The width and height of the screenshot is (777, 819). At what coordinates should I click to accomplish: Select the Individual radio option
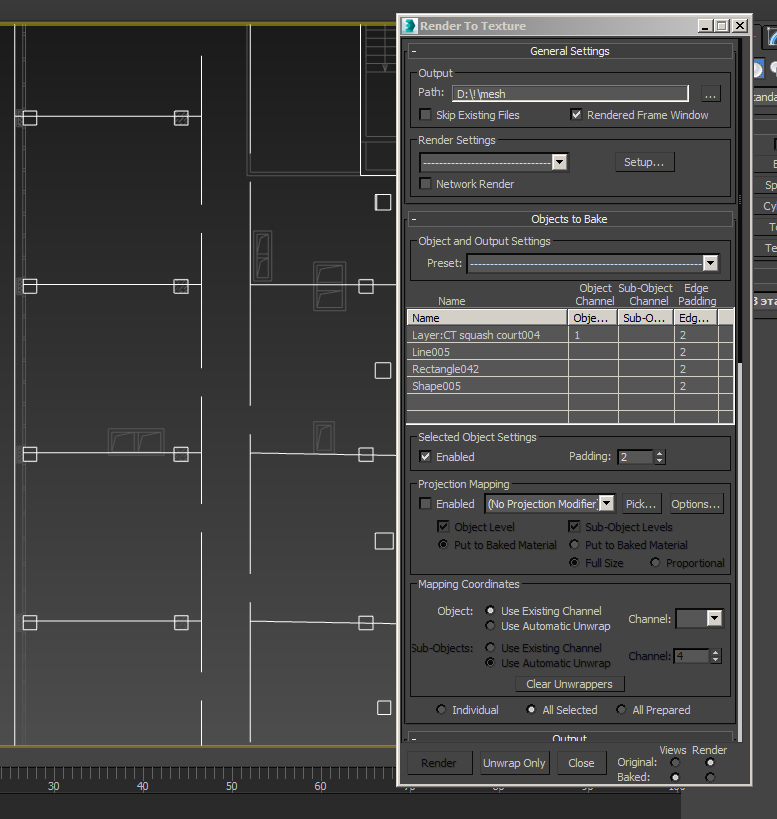tap(441, 709)
